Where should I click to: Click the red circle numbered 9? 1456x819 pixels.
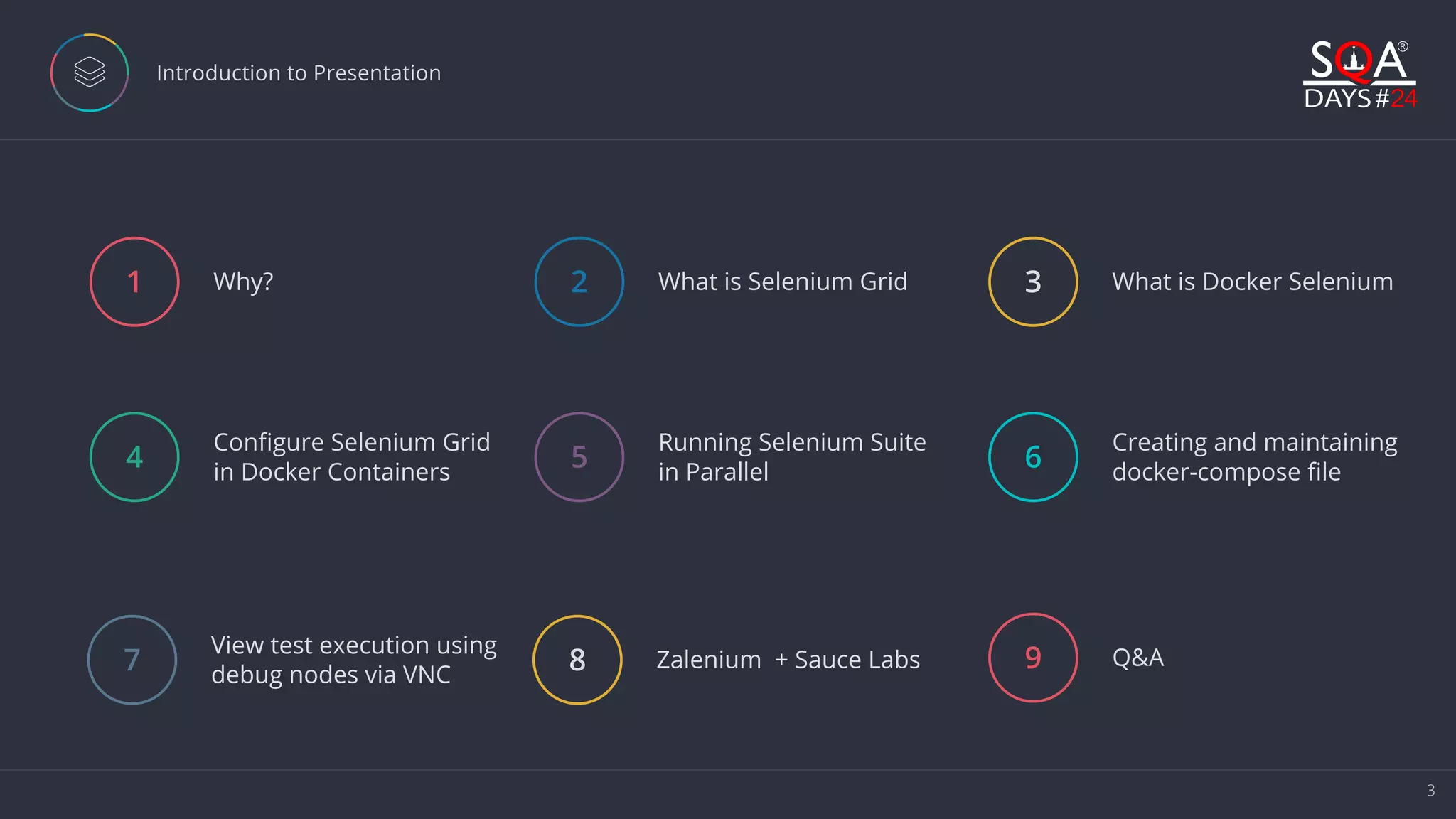[x=1033, y=658]
